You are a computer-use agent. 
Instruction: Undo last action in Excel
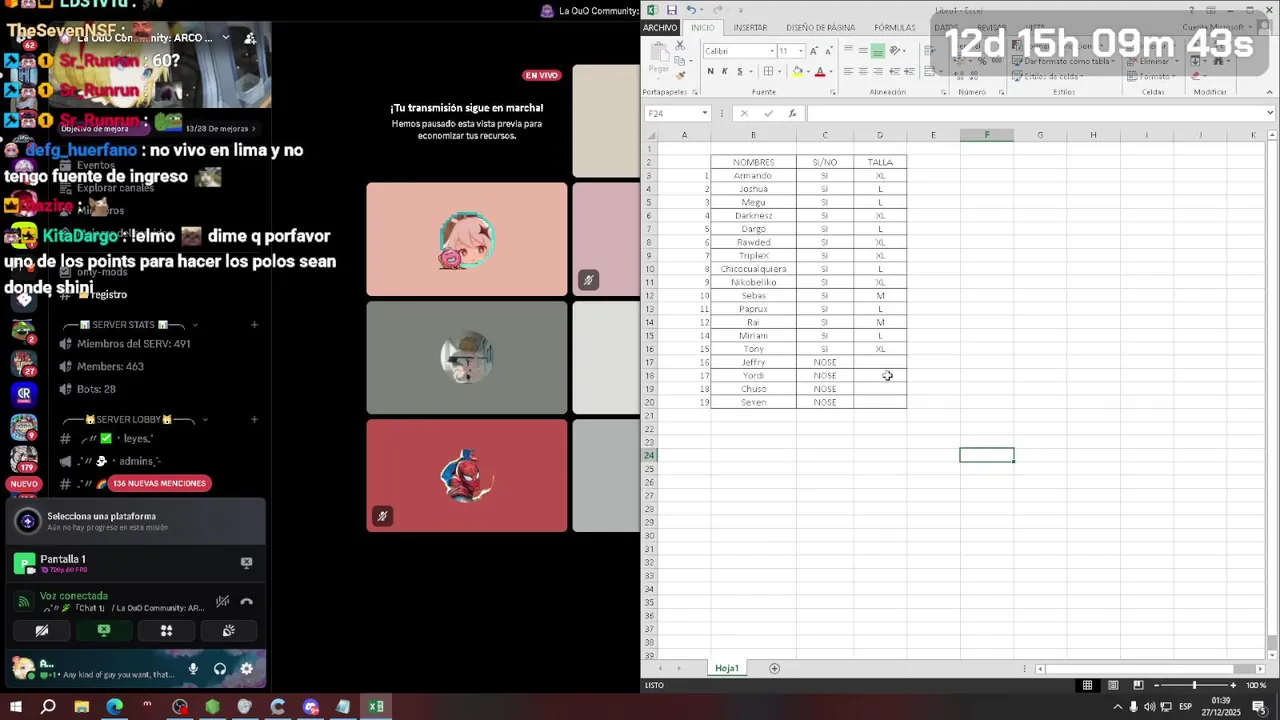(690, 10)
